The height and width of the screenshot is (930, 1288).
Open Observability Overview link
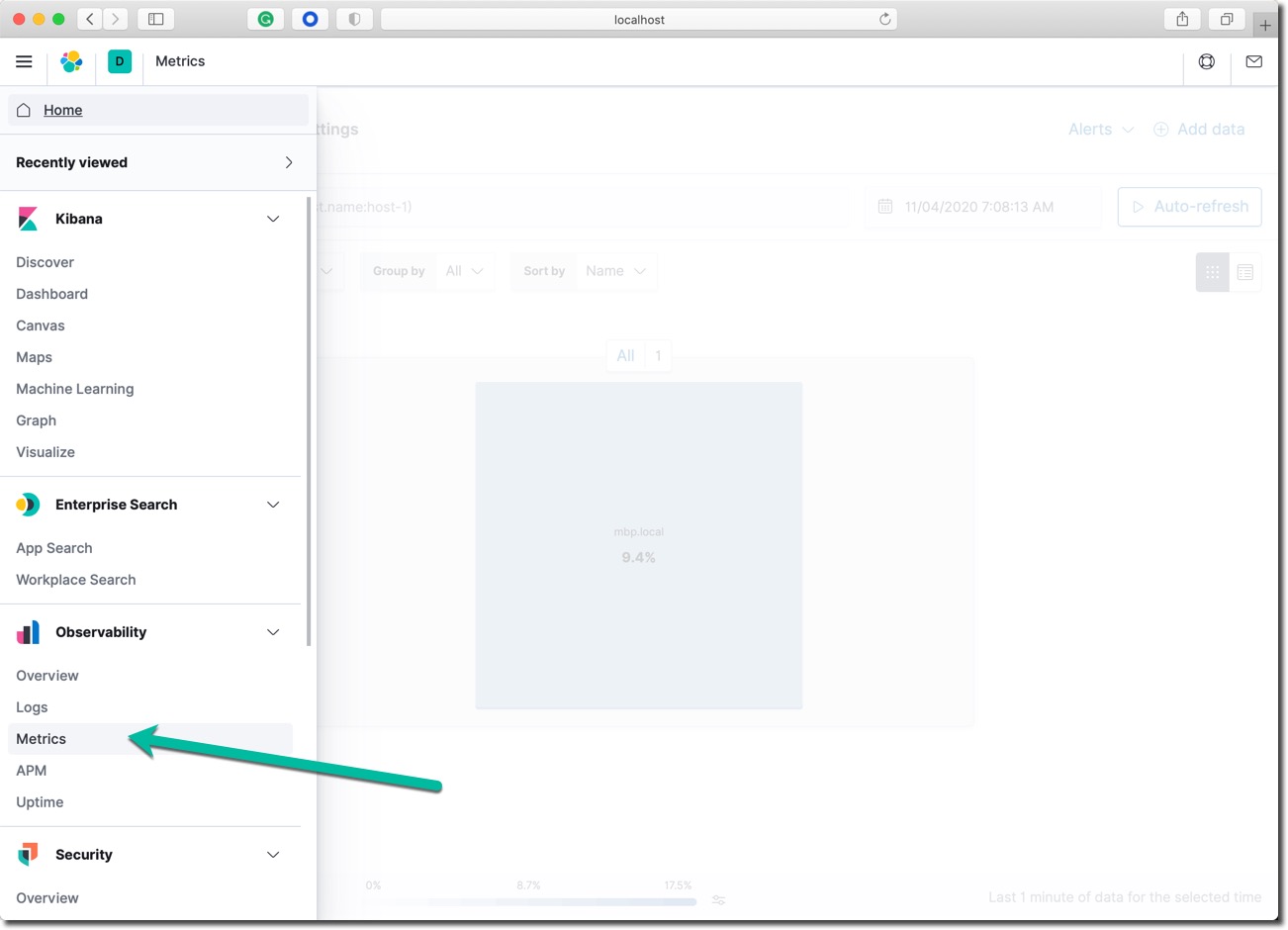(x=47, y=676)
